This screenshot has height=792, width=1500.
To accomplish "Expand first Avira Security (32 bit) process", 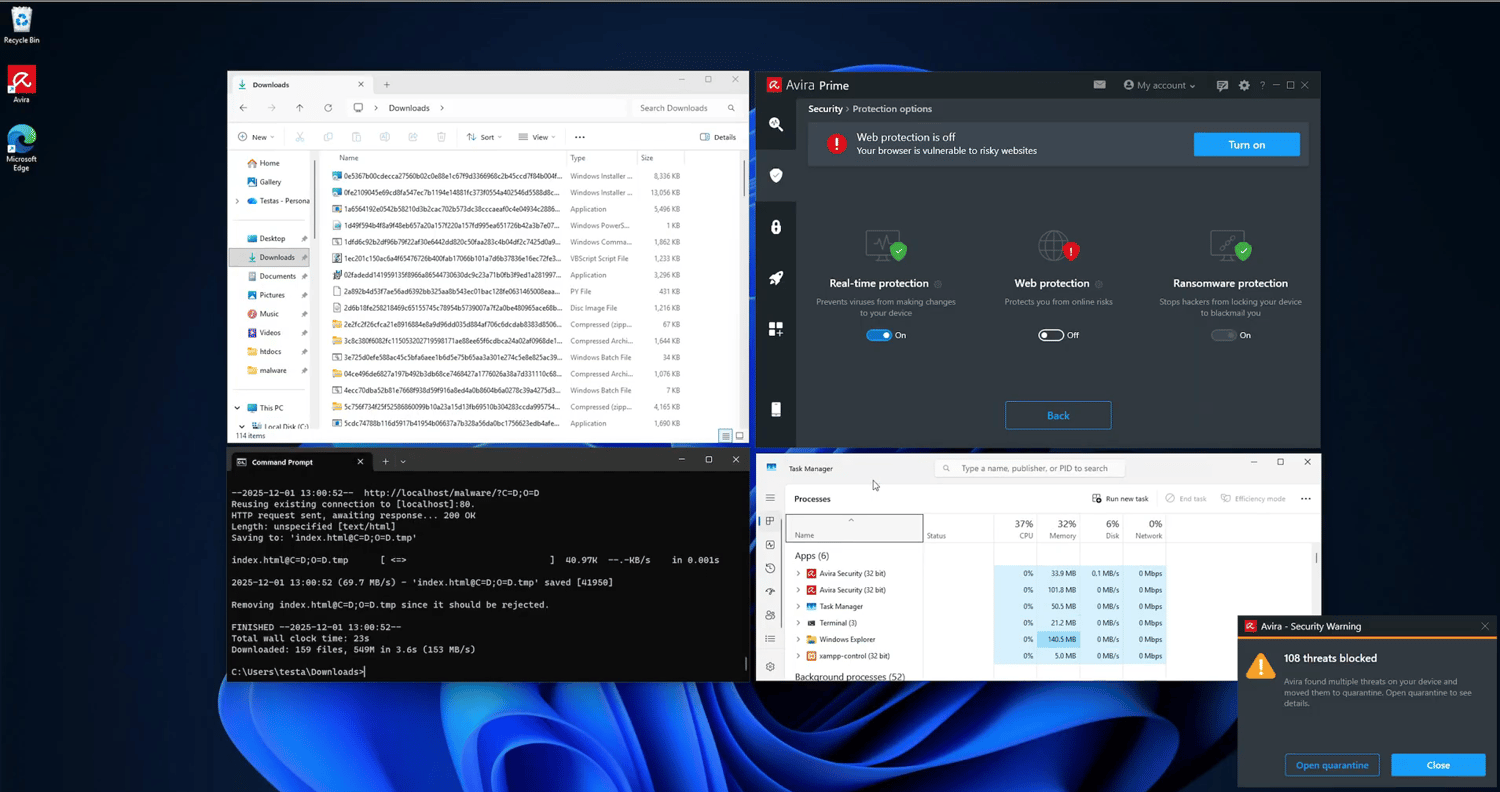I will (x=798, y=574).
